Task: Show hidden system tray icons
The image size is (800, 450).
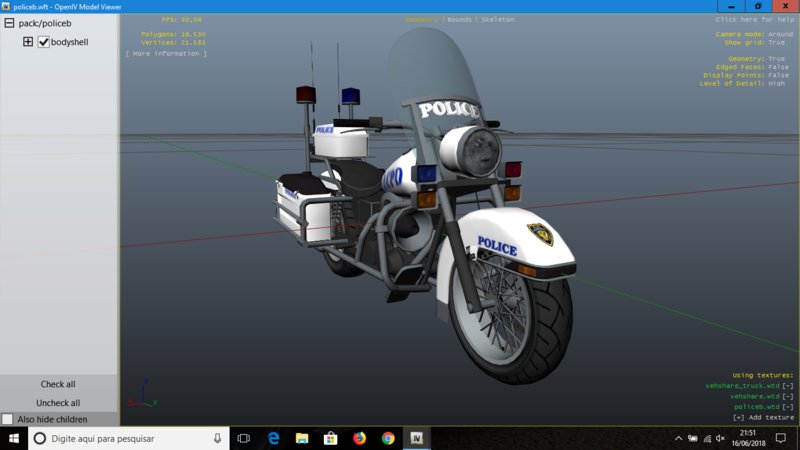Action: point(679,438)
